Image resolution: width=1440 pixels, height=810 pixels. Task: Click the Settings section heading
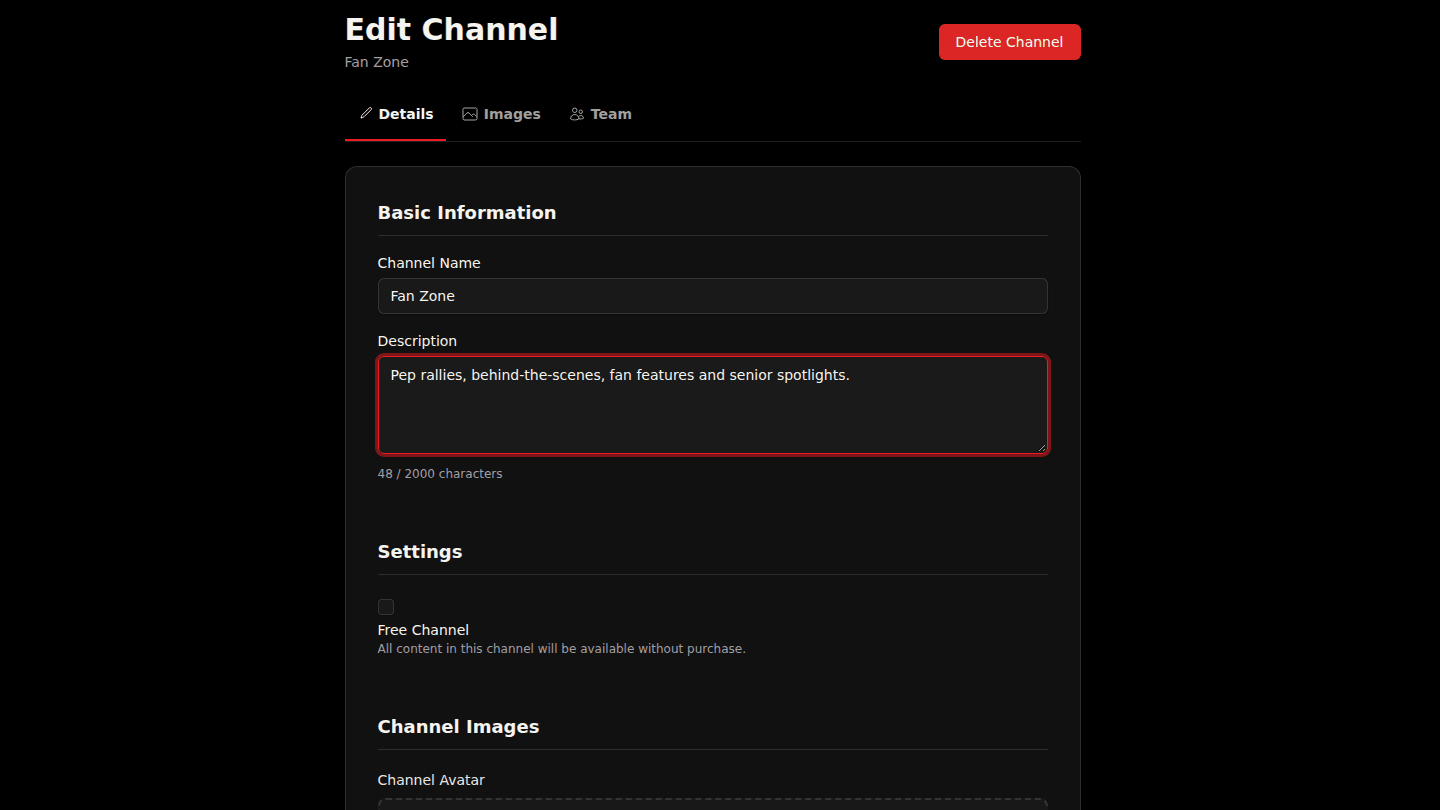coord(420,552)
